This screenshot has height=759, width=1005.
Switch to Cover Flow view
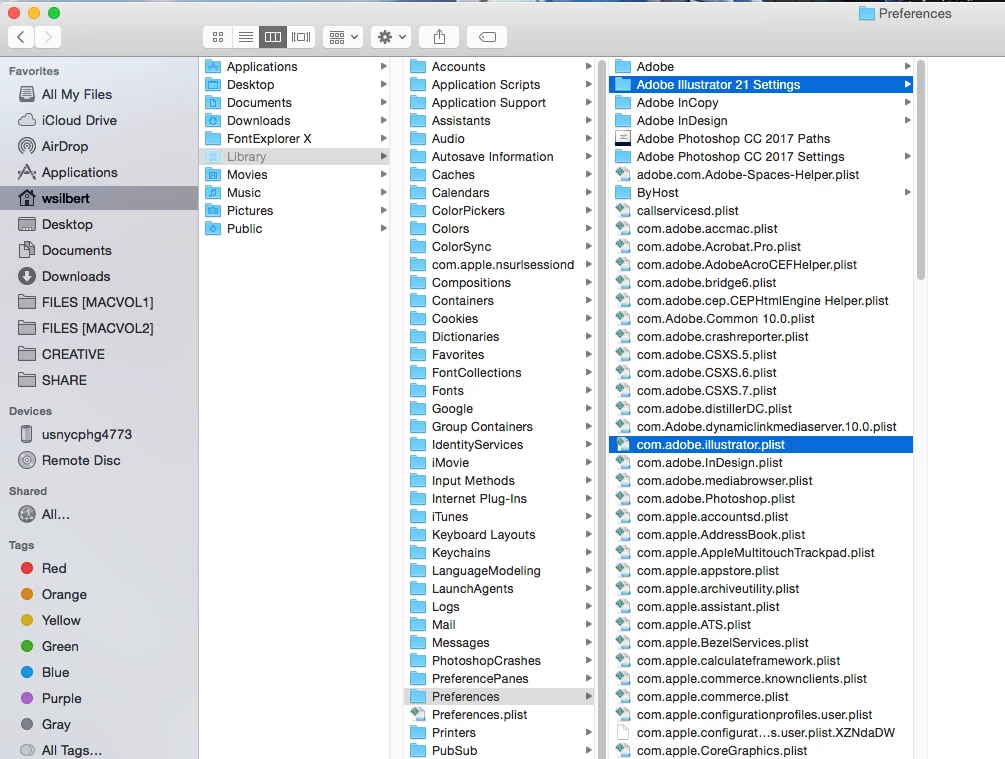click(301, 37)
